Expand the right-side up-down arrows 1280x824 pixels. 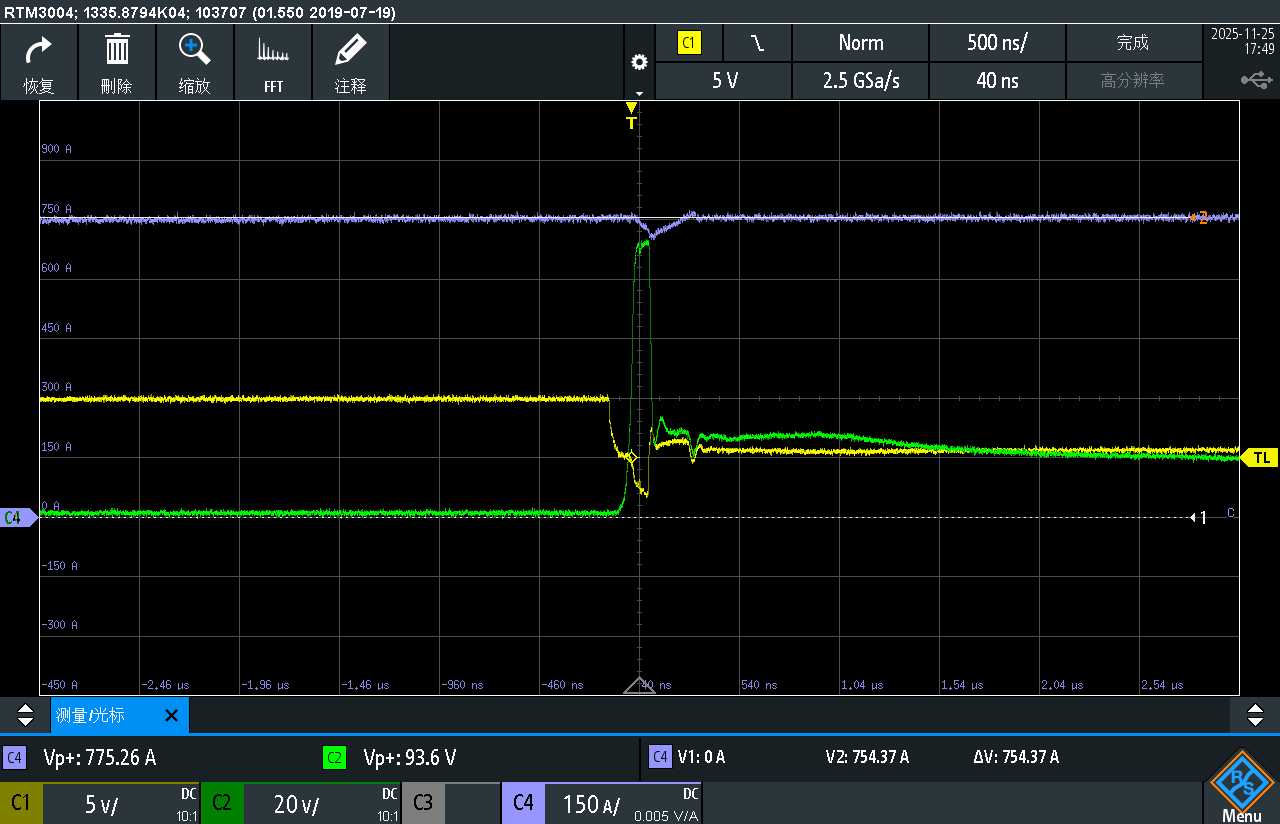tap(1255, 715)
